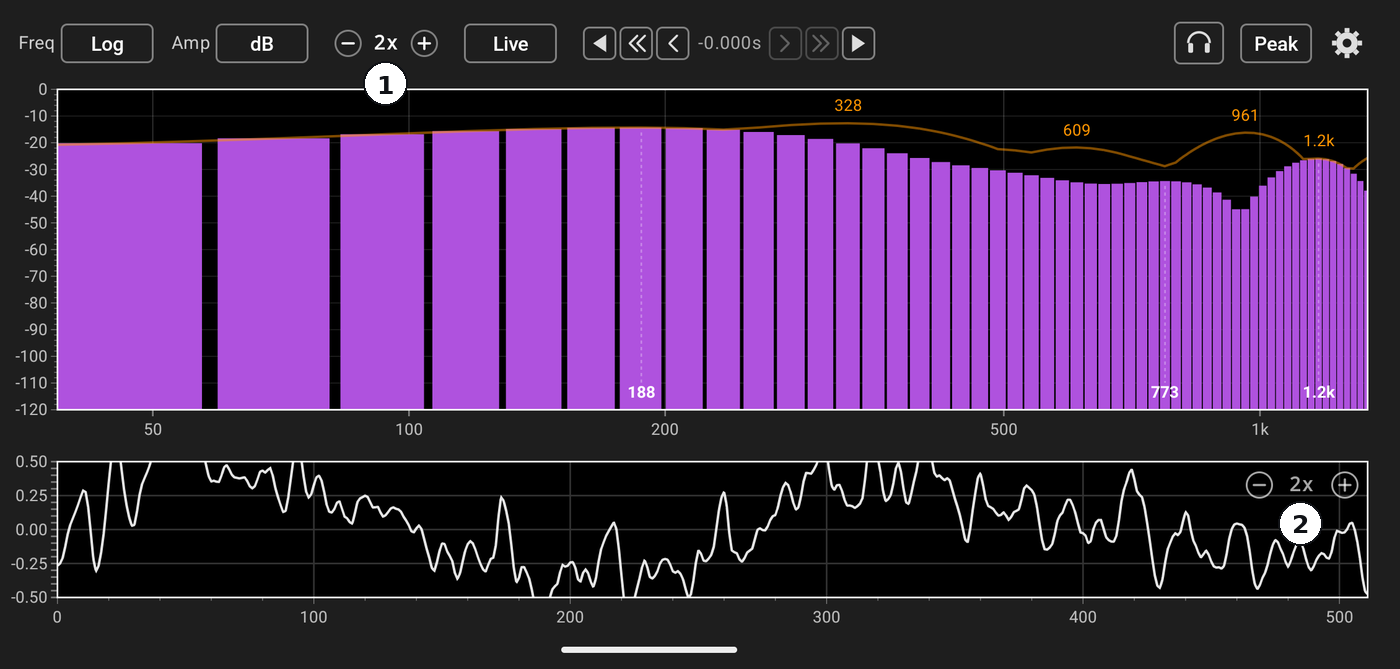Click the spectrum 2x zoom value
This screenshot has height=669, width=1400.
click(386, 44)
